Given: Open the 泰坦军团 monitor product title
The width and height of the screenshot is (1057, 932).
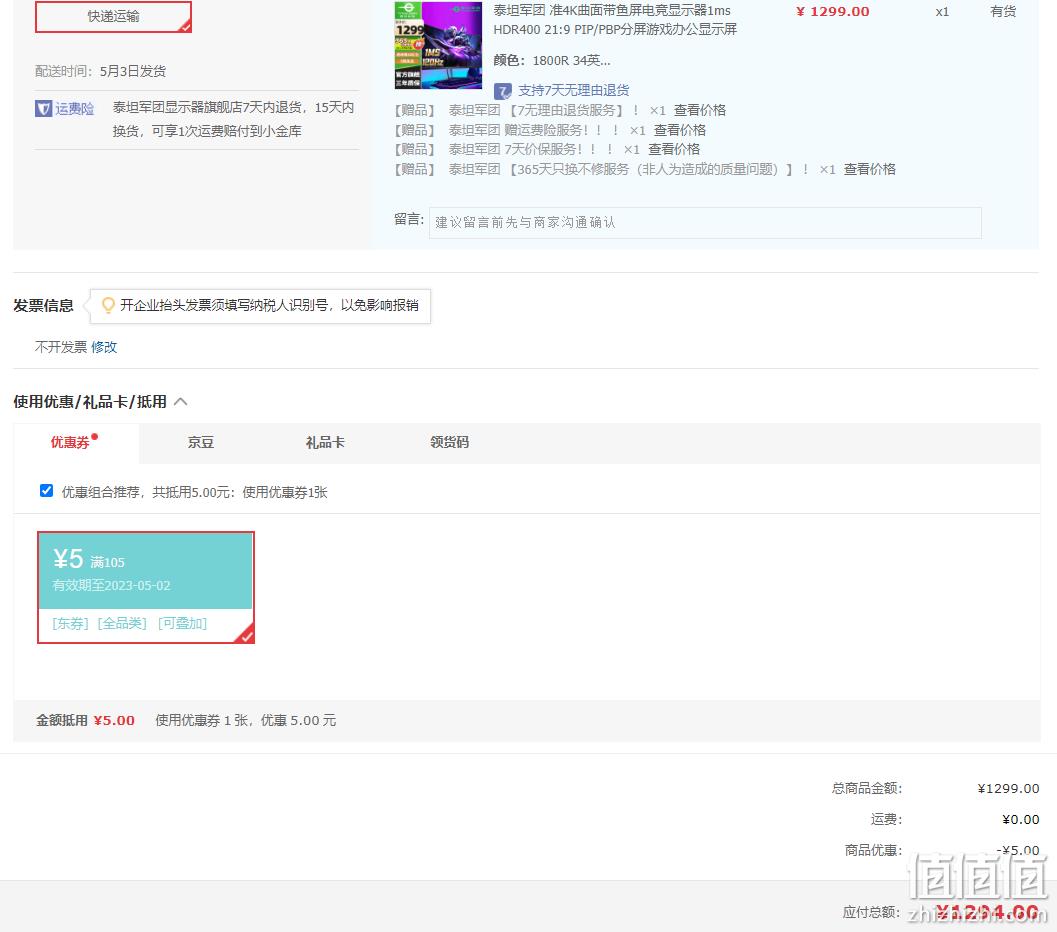Looking at the screenshot, I should pos(615,20).
